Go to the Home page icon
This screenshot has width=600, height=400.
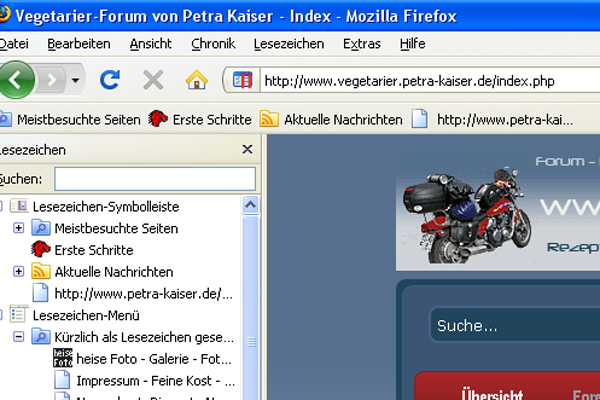pyautogui.click(x=197, y=80)
